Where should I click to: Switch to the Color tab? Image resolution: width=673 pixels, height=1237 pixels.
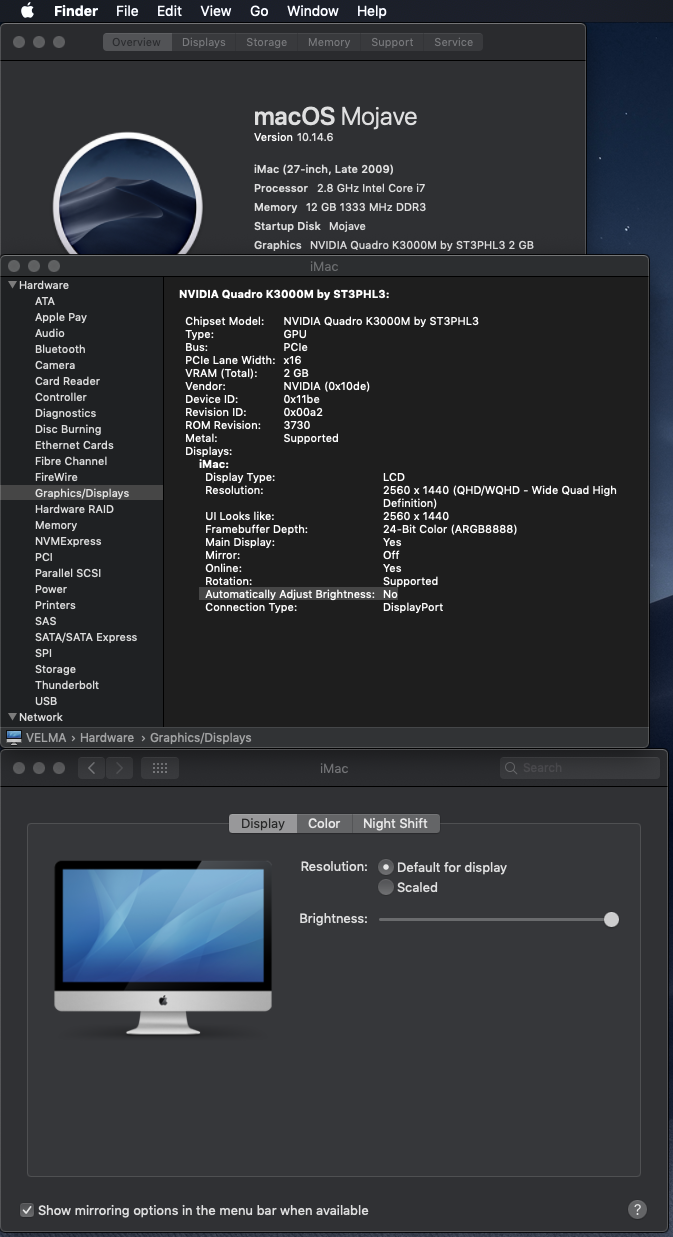coord(324,823)
